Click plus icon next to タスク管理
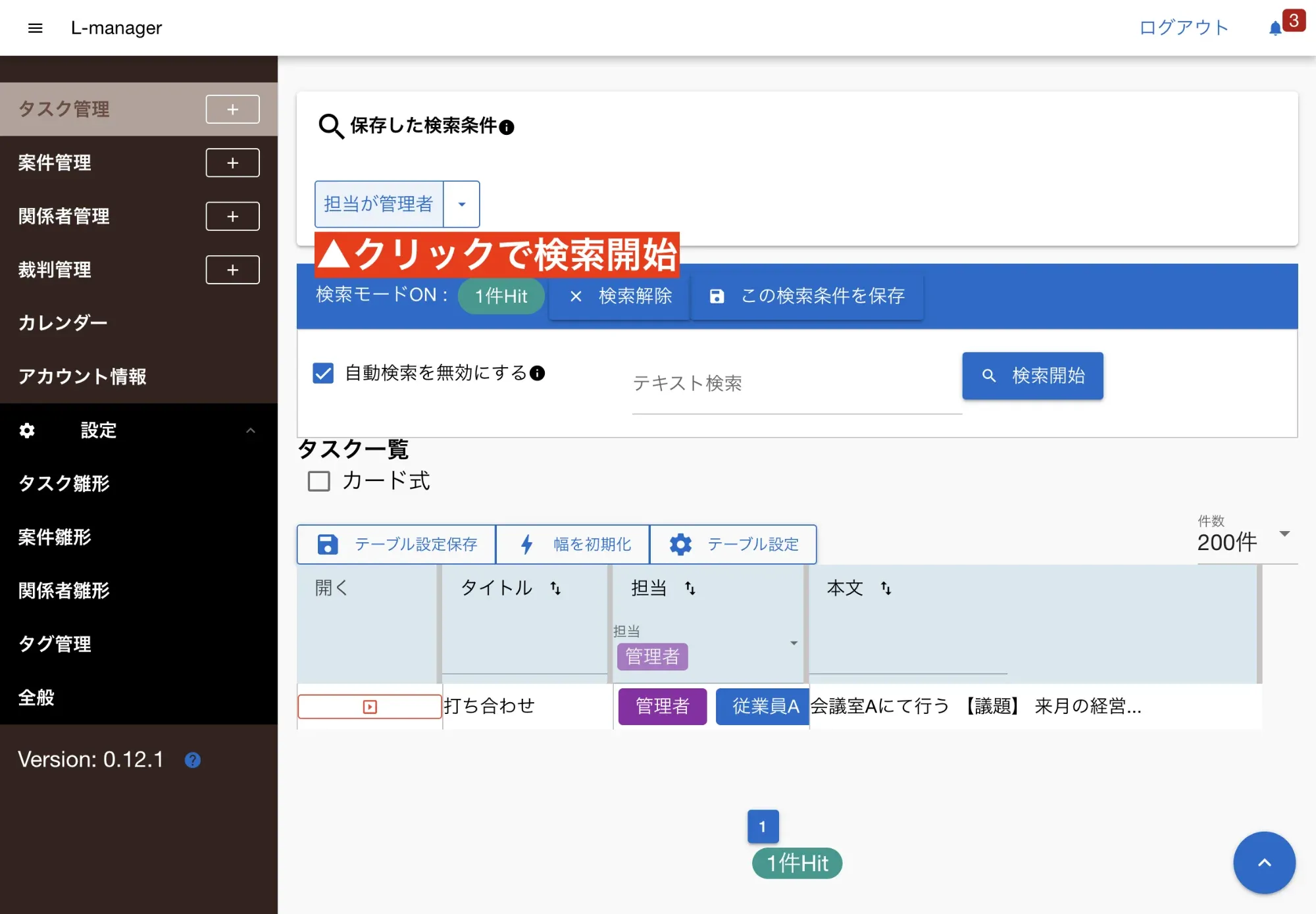Viewport: 1316px width, 914px height. pyautogui.click(x=232, y=109)
